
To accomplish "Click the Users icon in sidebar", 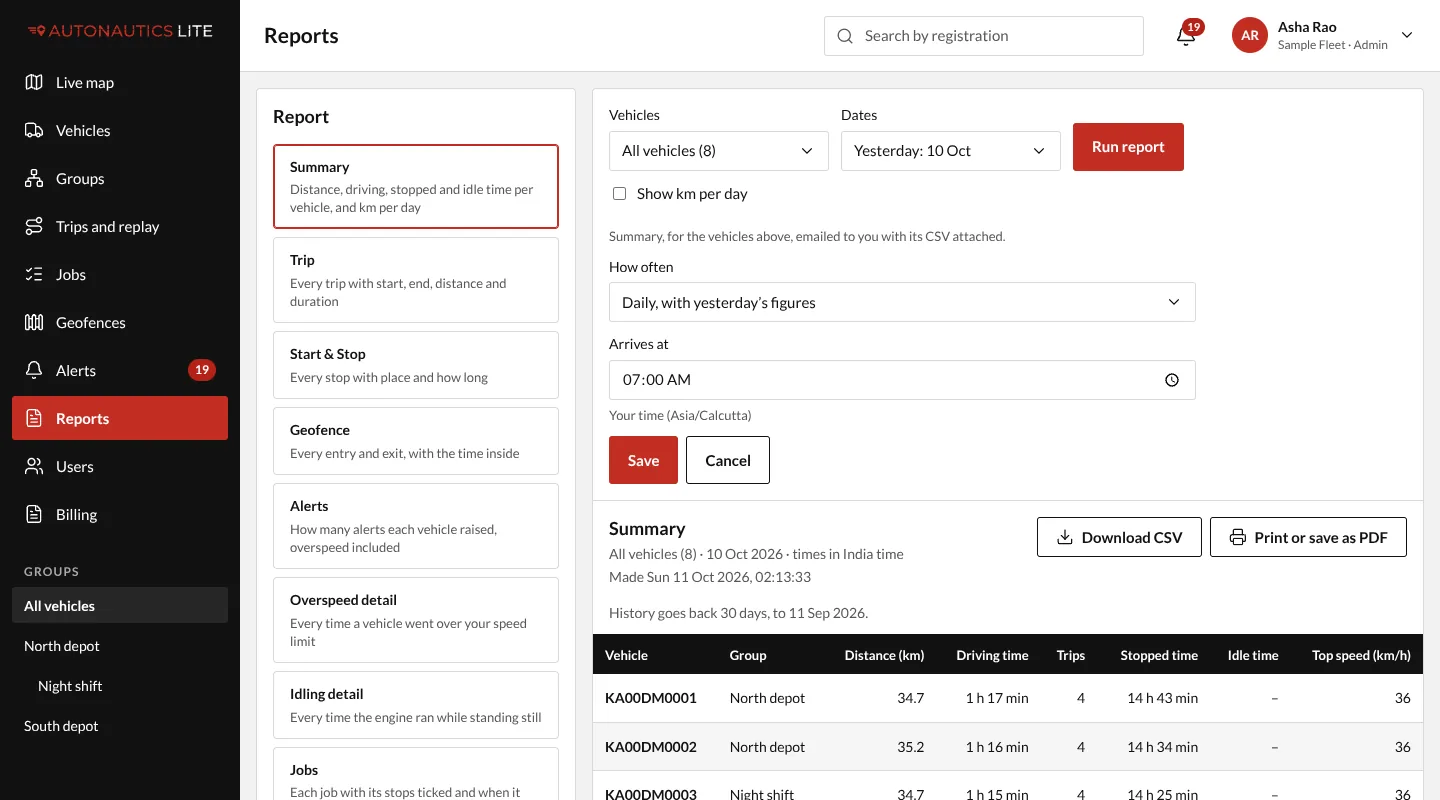I will (x=34, y=467).
